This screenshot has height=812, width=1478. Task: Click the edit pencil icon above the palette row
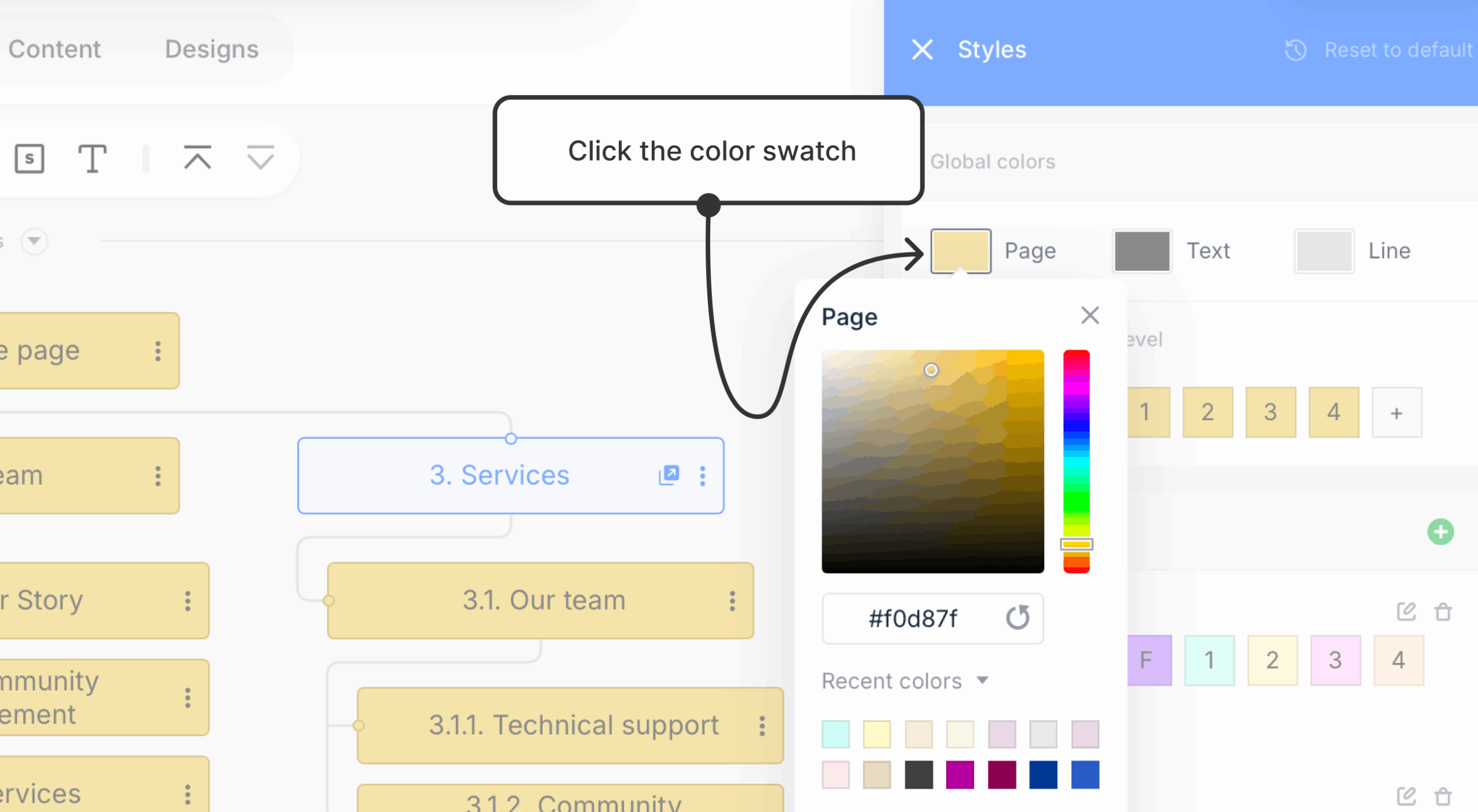click(1406, 611)
